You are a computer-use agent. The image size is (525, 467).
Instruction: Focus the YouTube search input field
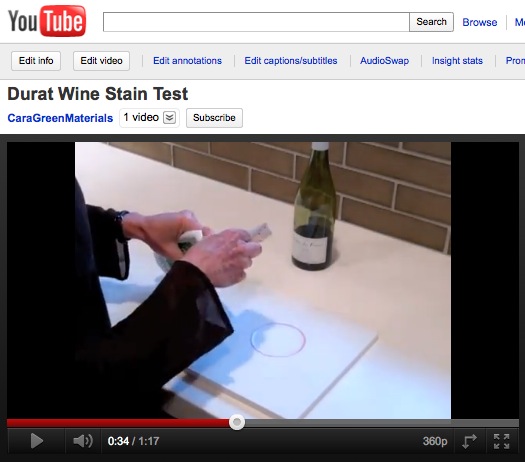tap(256, 22)
